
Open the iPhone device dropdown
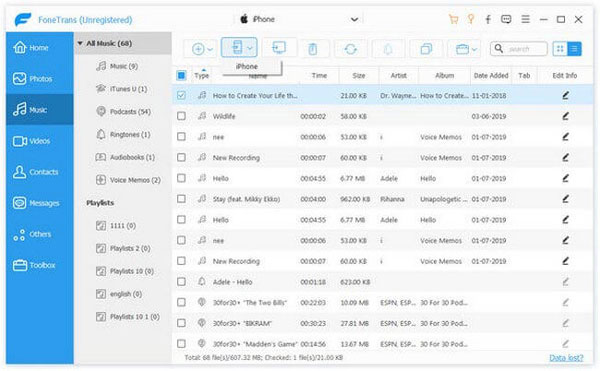point(354,19)
